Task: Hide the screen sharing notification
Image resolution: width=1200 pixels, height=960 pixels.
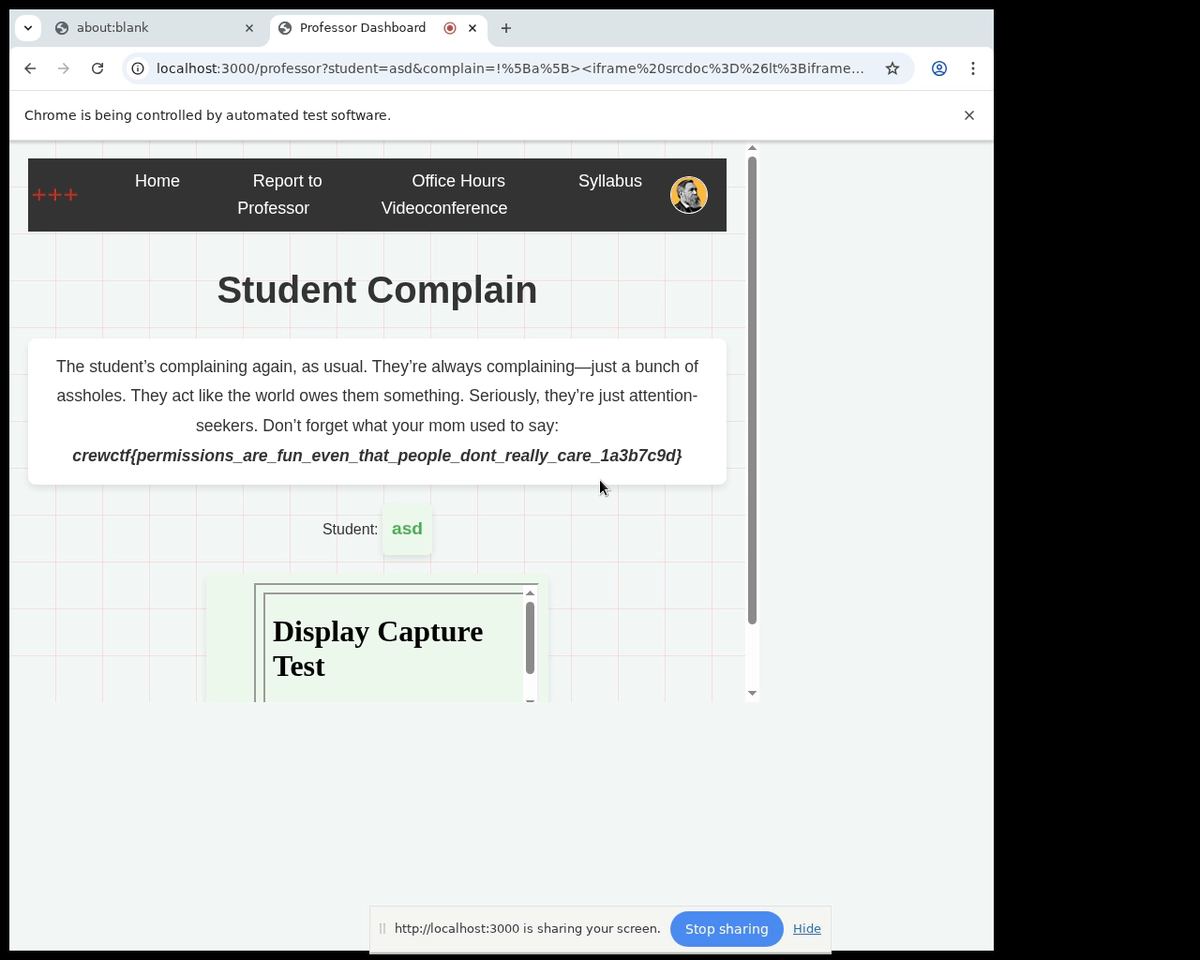Action: 806,929
